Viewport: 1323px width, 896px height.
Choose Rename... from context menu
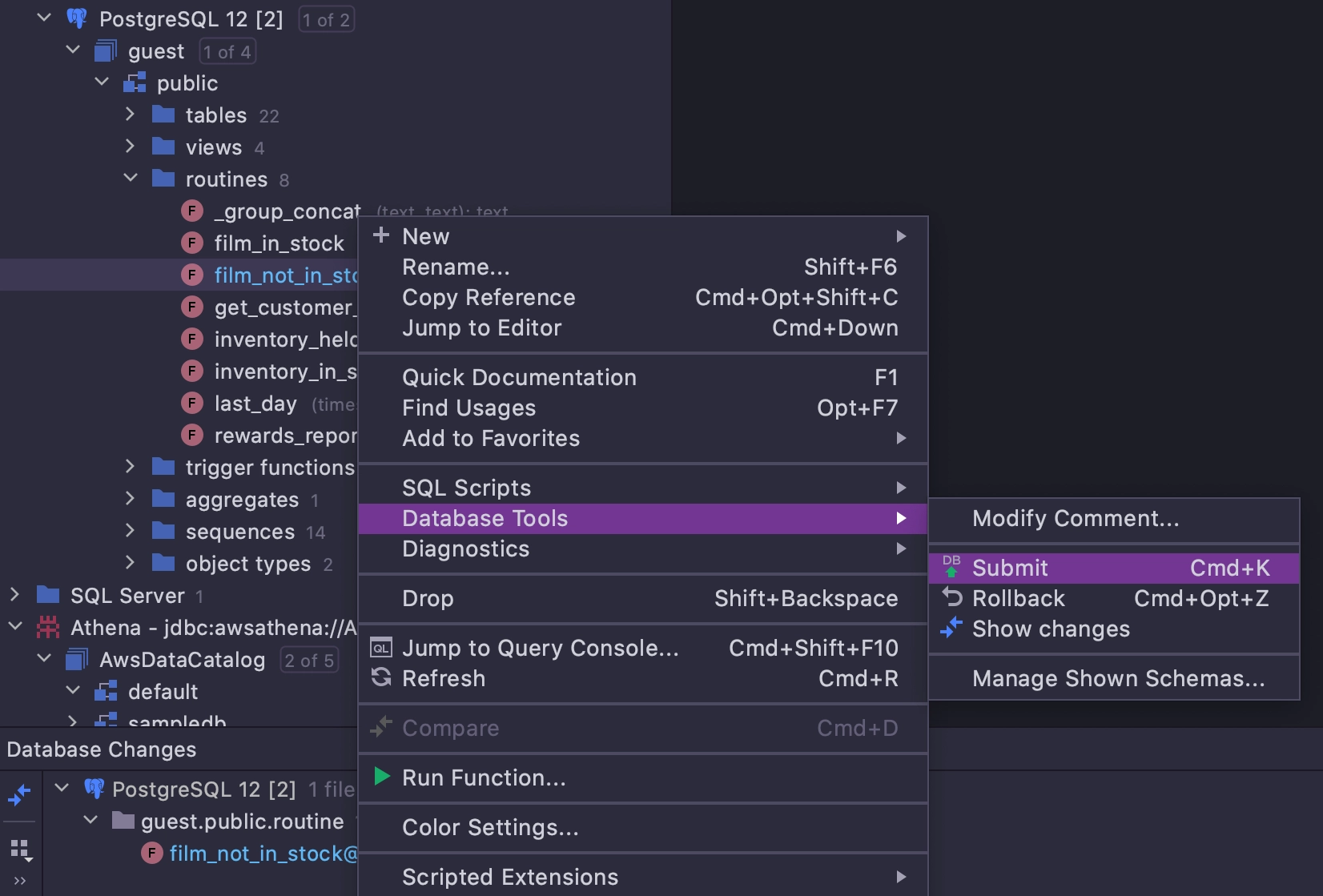pyautogui.click(x=643, y=267)
